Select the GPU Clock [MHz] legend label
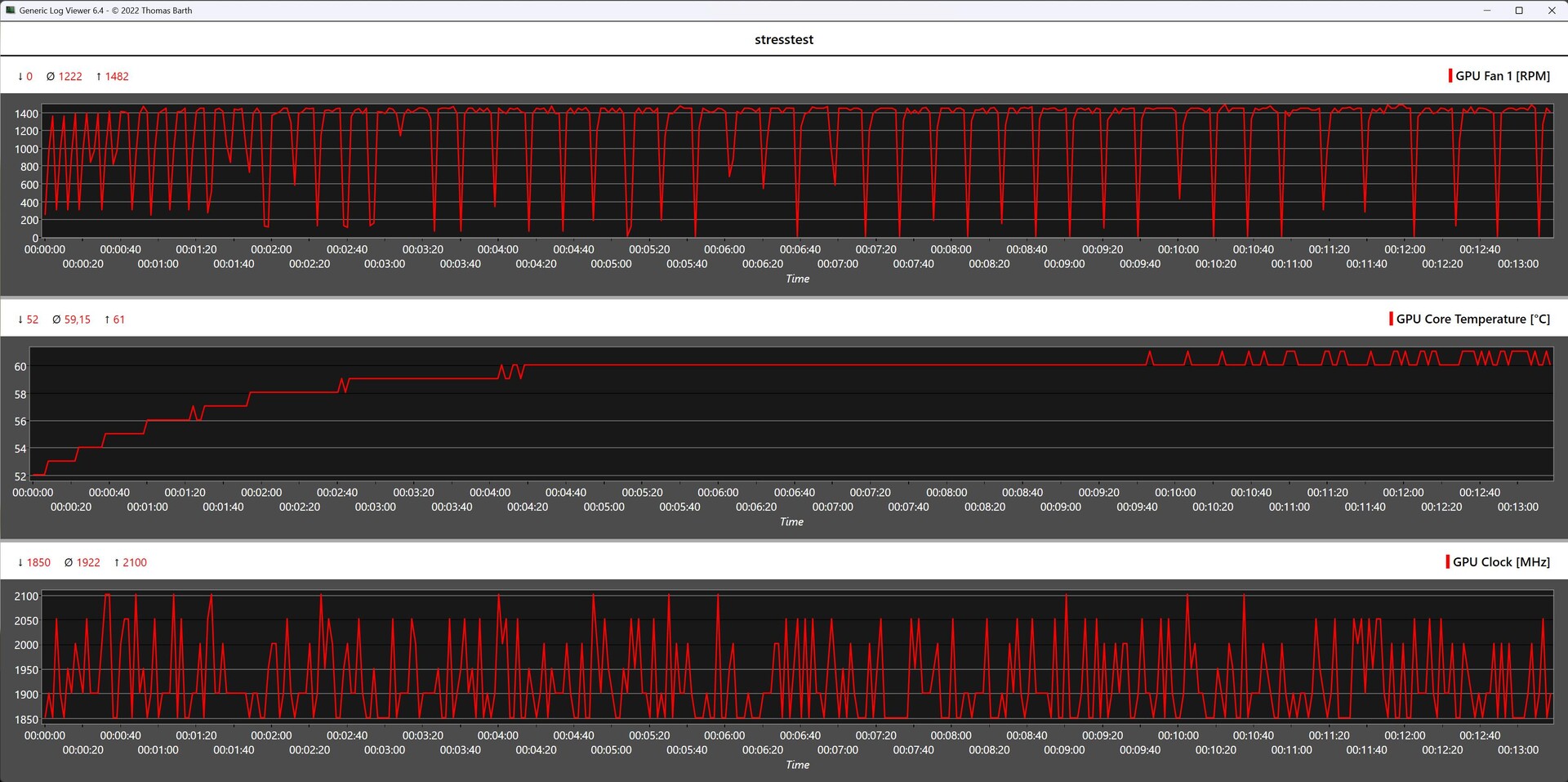Screen dimensions: 1568x782 1501,562
